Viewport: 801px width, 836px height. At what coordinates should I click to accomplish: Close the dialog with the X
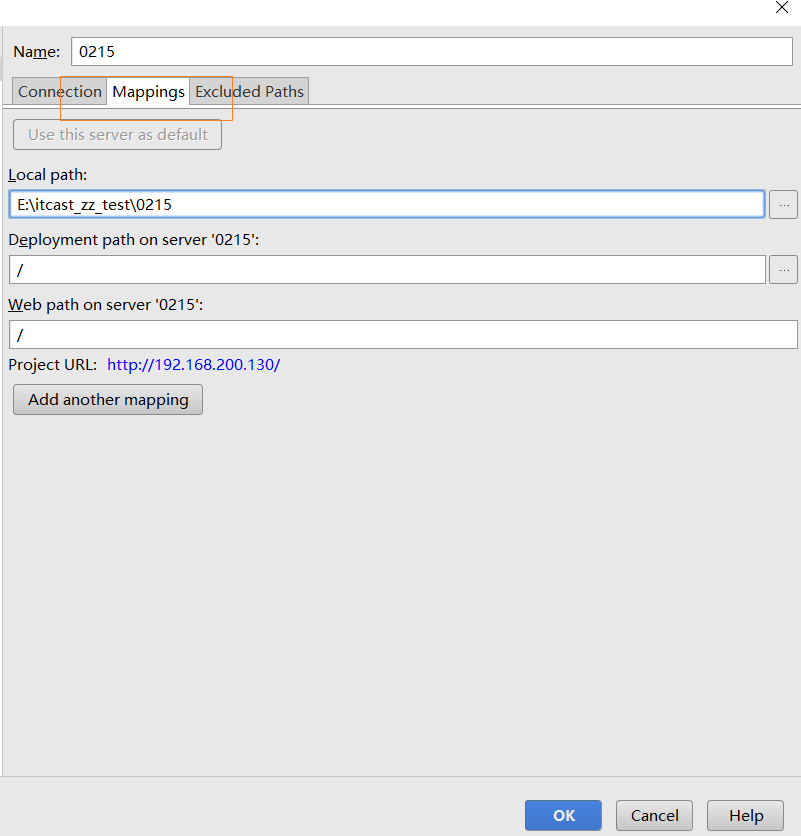[781, 8]
